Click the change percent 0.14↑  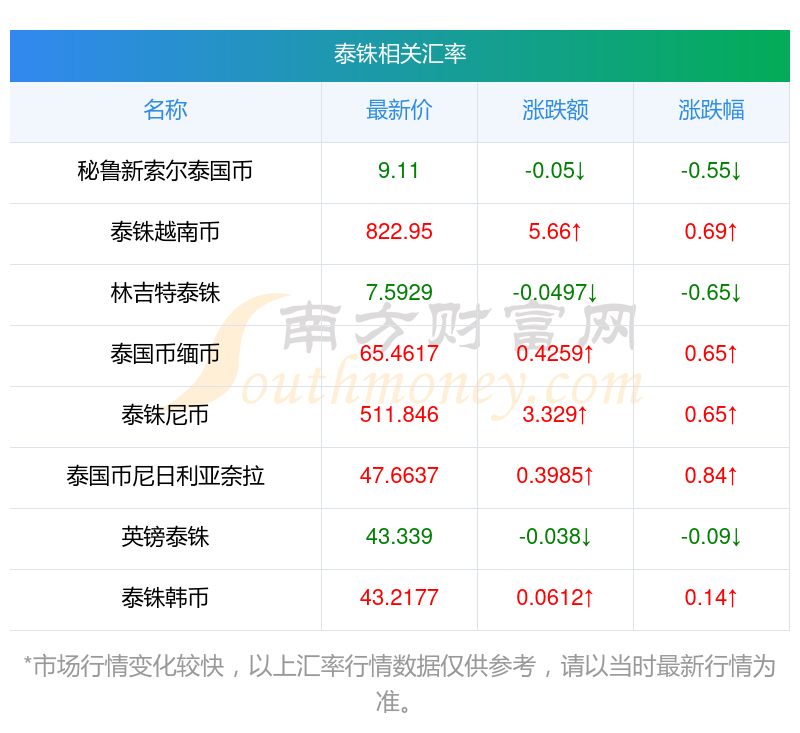(x=711, y=597)
